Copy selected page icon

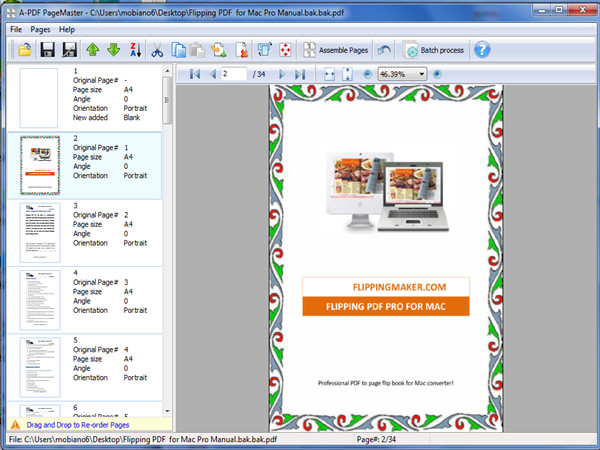click(178, 50)
